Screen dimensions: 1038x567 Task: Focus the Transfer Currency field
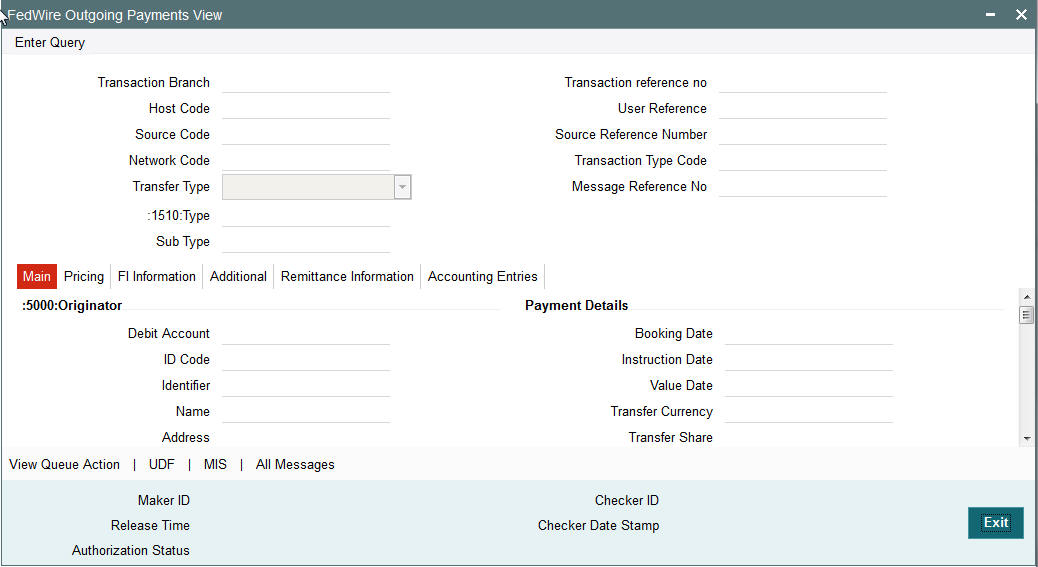(809, 412)
